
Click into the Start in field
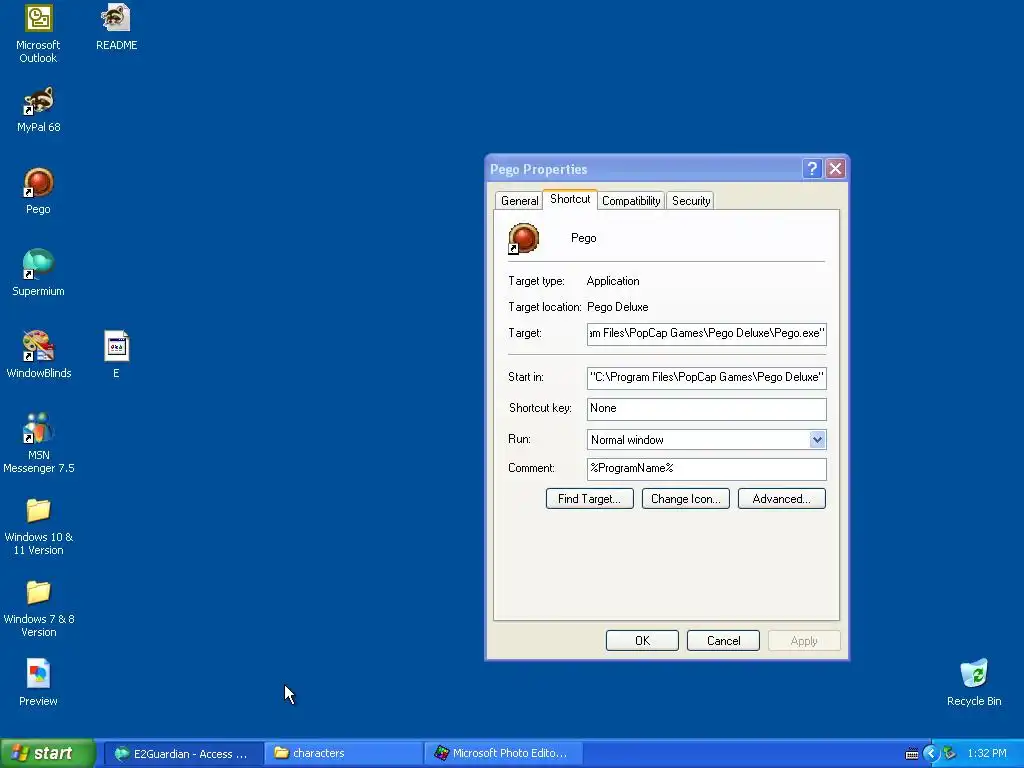707,377
